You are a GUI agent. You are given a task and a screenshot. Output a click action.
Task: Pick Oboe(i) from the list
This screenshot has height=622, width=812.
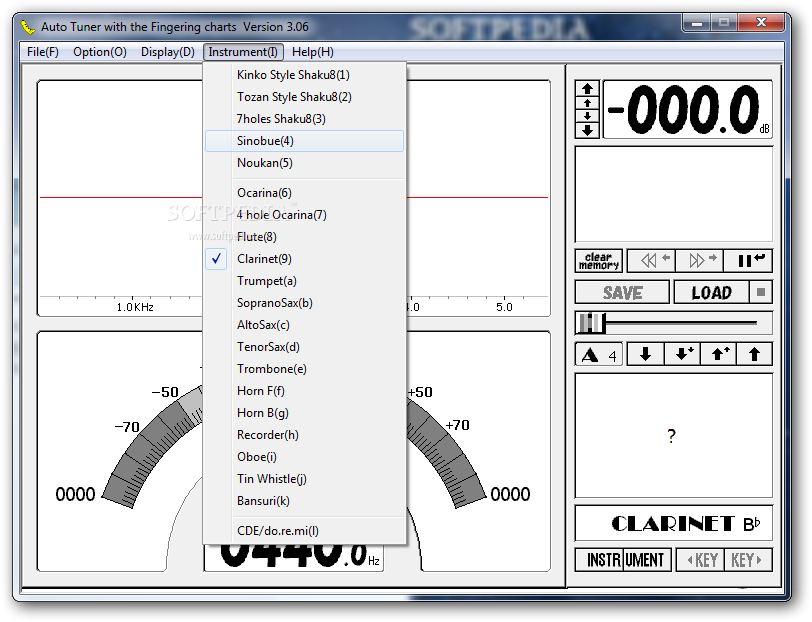tap(304, 457)
